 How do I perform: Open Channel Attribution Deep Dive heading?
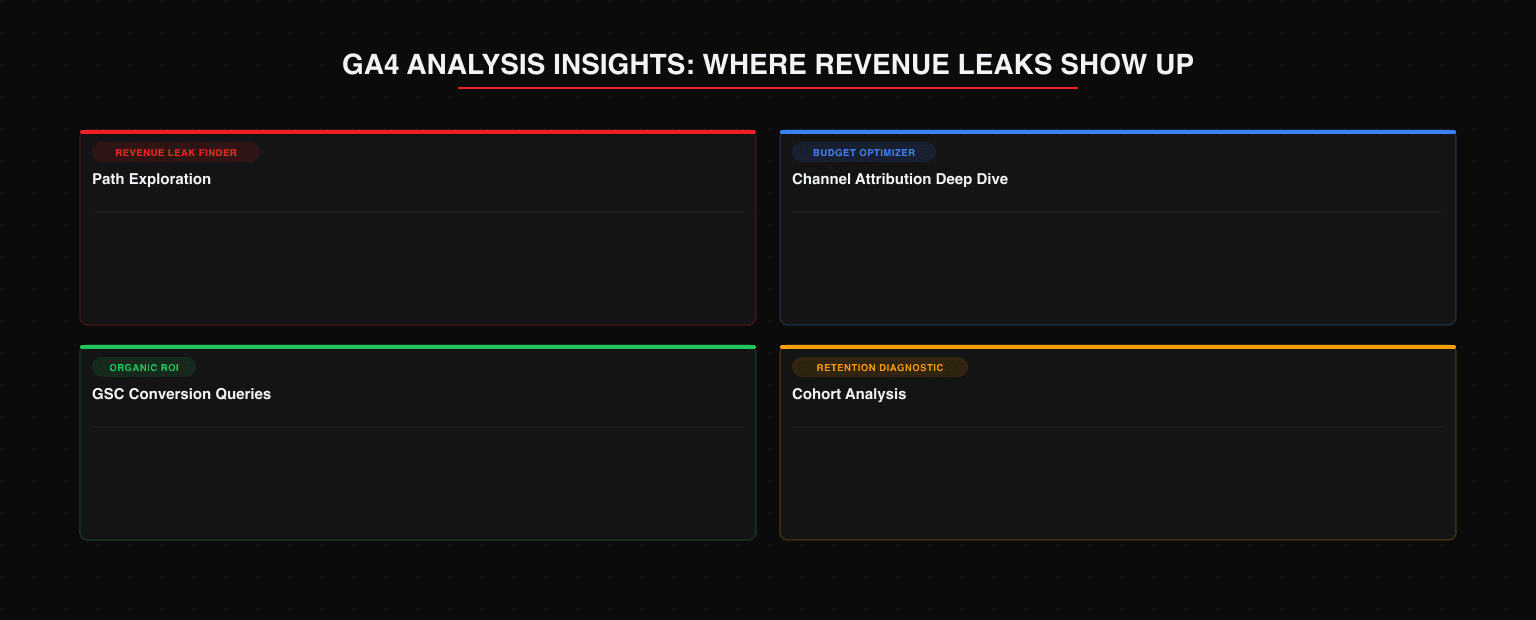point(900,179)
